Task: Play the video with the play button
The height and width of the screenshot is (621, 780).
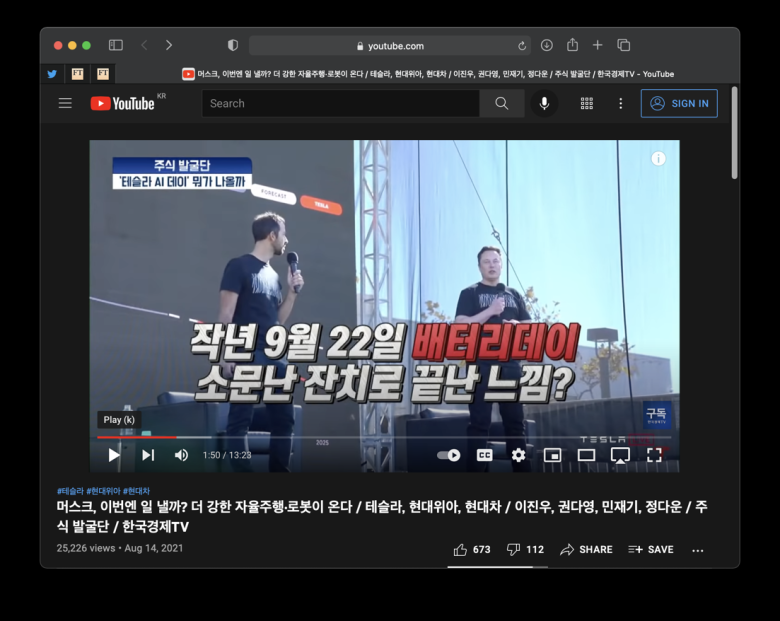Action: (x=114, y=455)
